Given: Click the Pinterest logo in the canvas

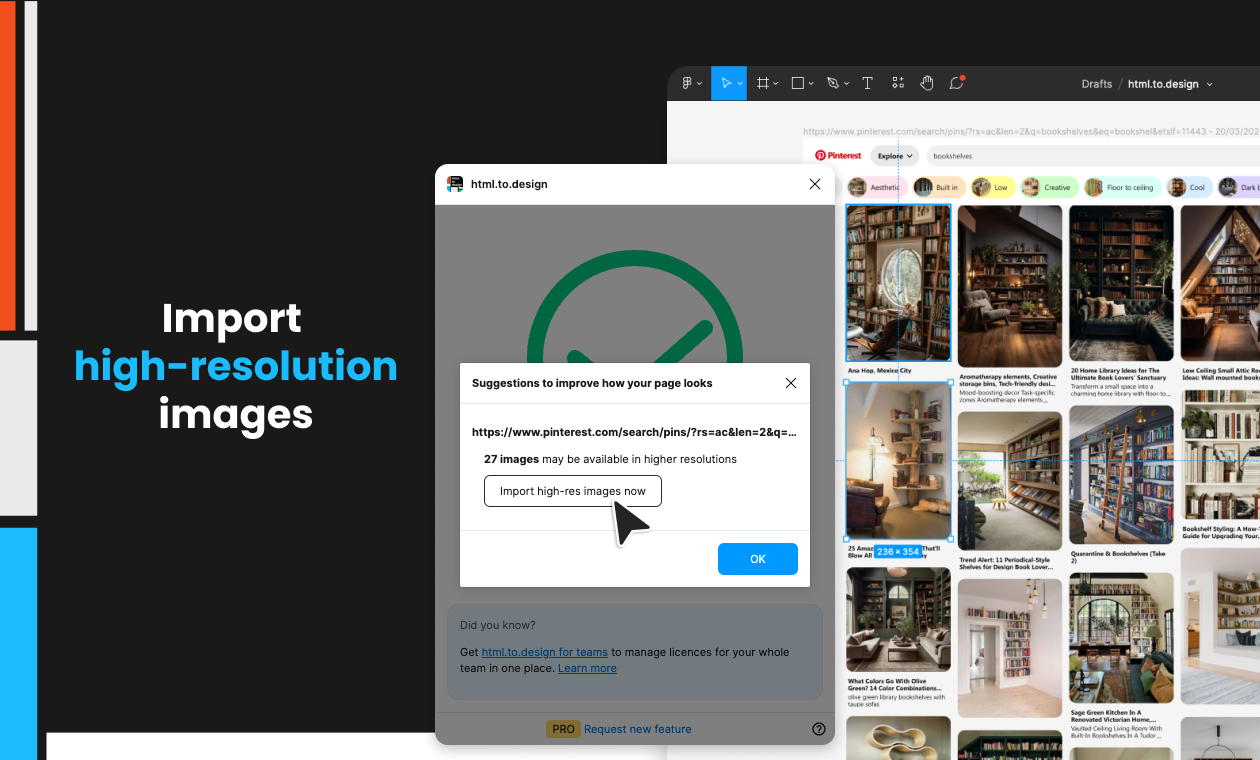Looking at the screenshot, I should (838, 156).
